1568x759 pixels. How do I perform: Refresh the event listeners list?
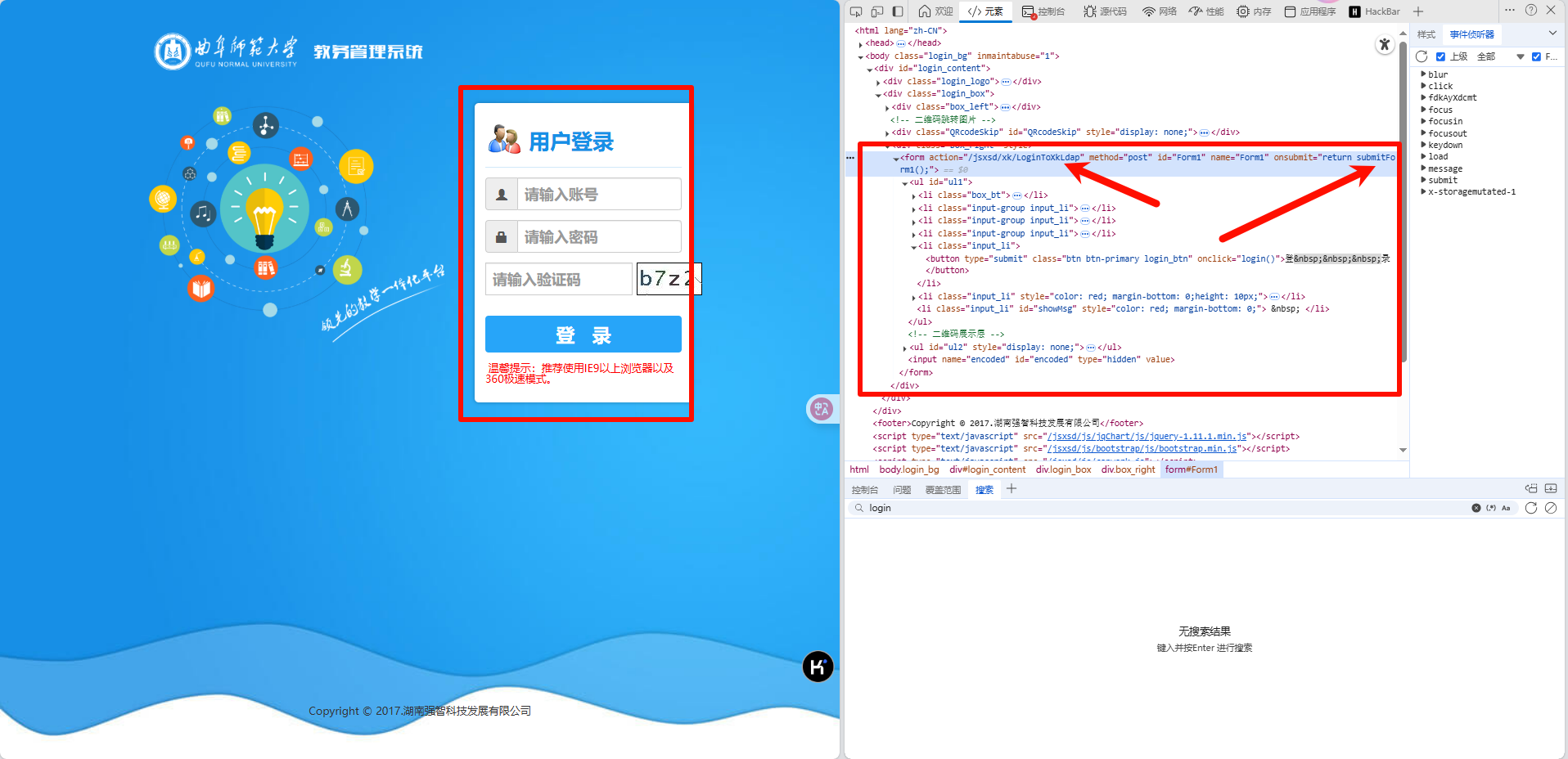coord(1422,56)
